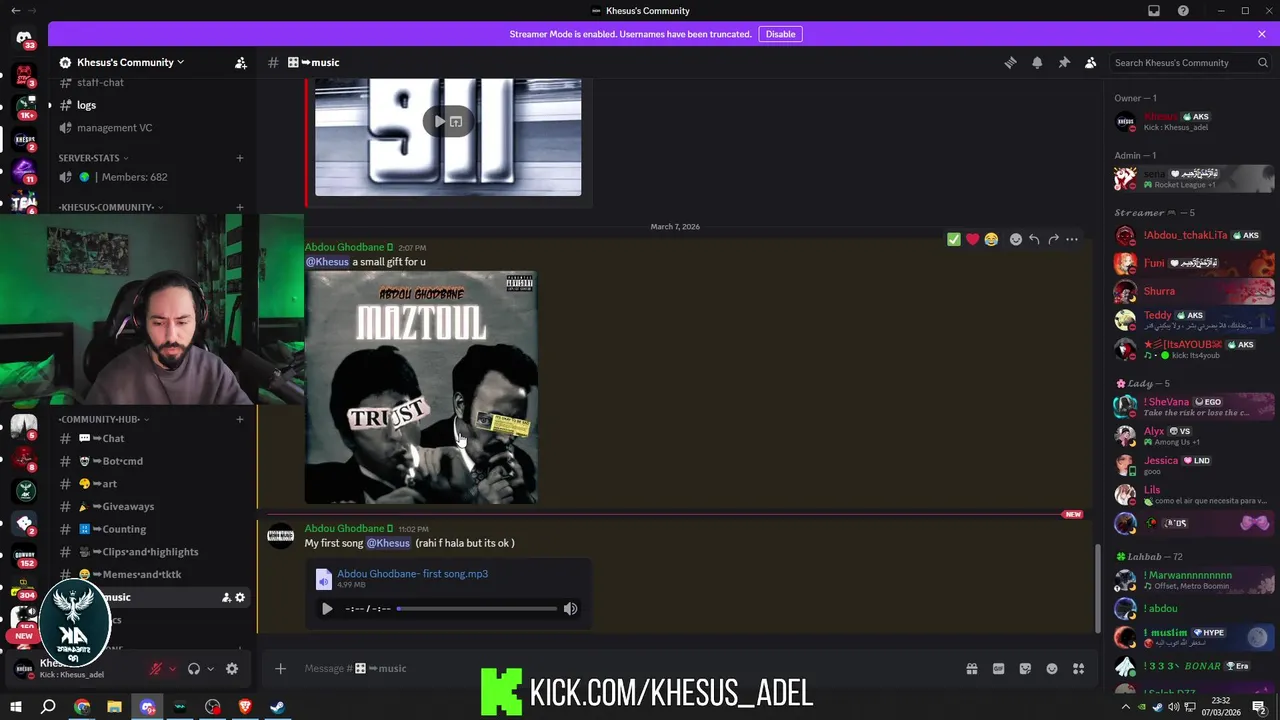Expand Khesus's Community server dropdown
Viewport: 1280px width, 720px height.
[x=130, y=62]
